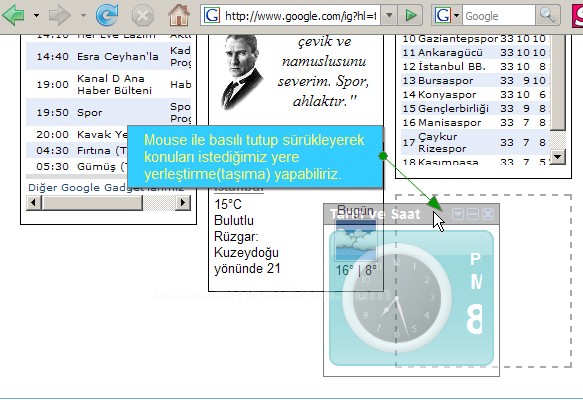Minimize the Tarih ve Saat gadget
The width and height of the screenshot is (583, 400).
[x=473, y=214]
